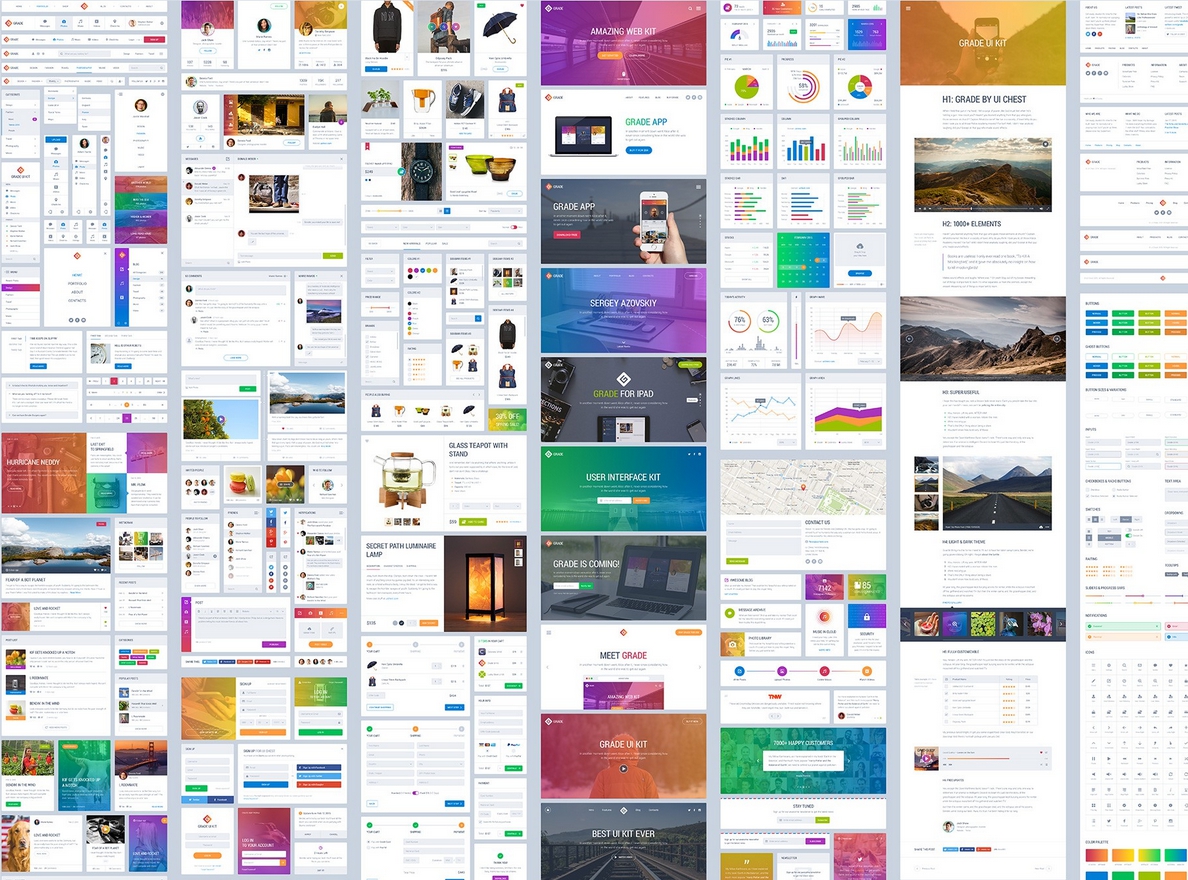Go to next month in green calendar
The height and width of the screenshot is (880, 1188).
click(824, 237)
